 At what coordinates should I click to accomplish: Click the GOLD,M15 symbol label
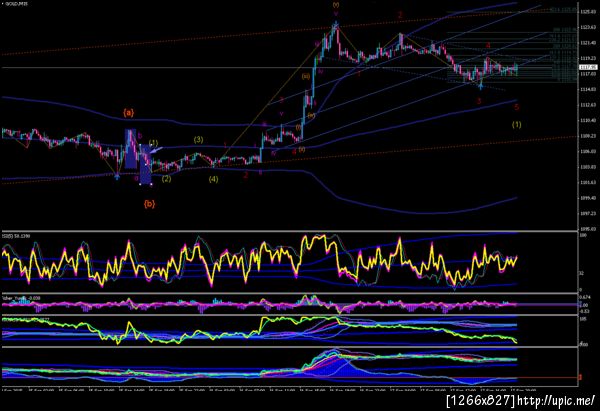coord(14,3)
